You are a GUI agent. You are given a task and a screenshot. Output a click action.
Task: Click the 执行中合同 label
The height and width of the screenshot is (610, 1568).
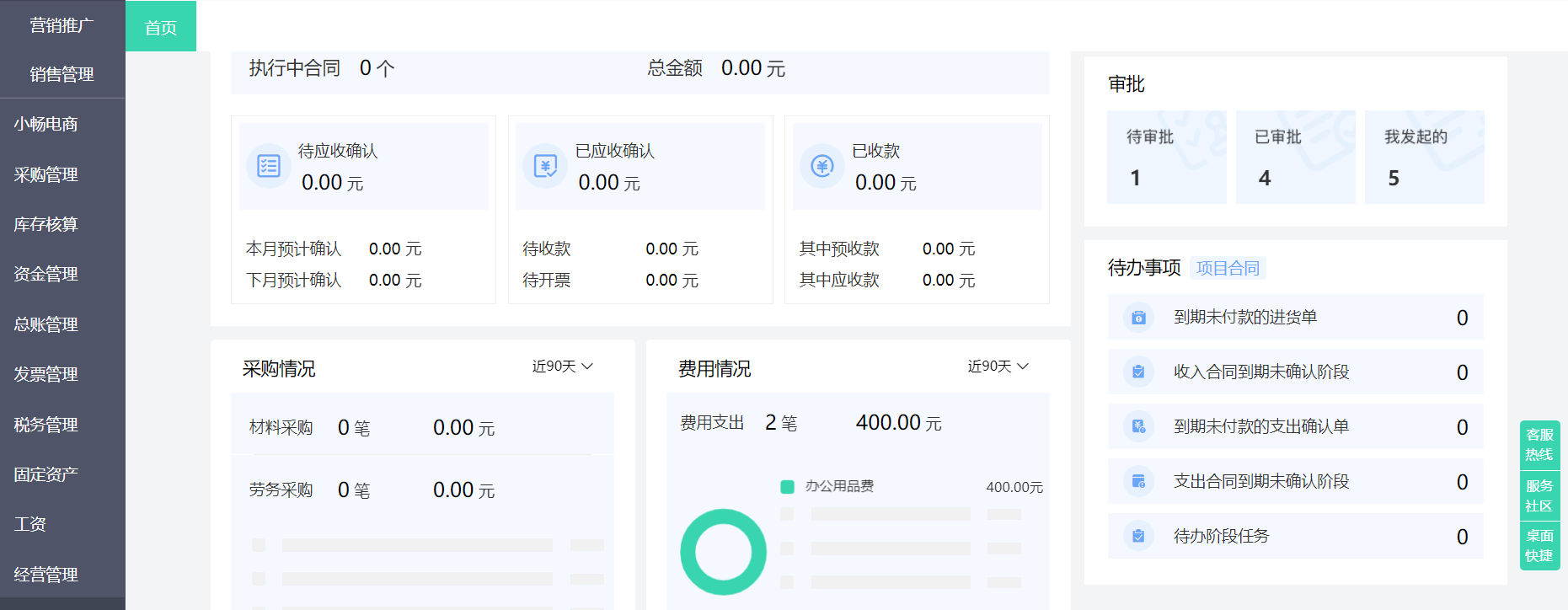(x=295, y=68)
